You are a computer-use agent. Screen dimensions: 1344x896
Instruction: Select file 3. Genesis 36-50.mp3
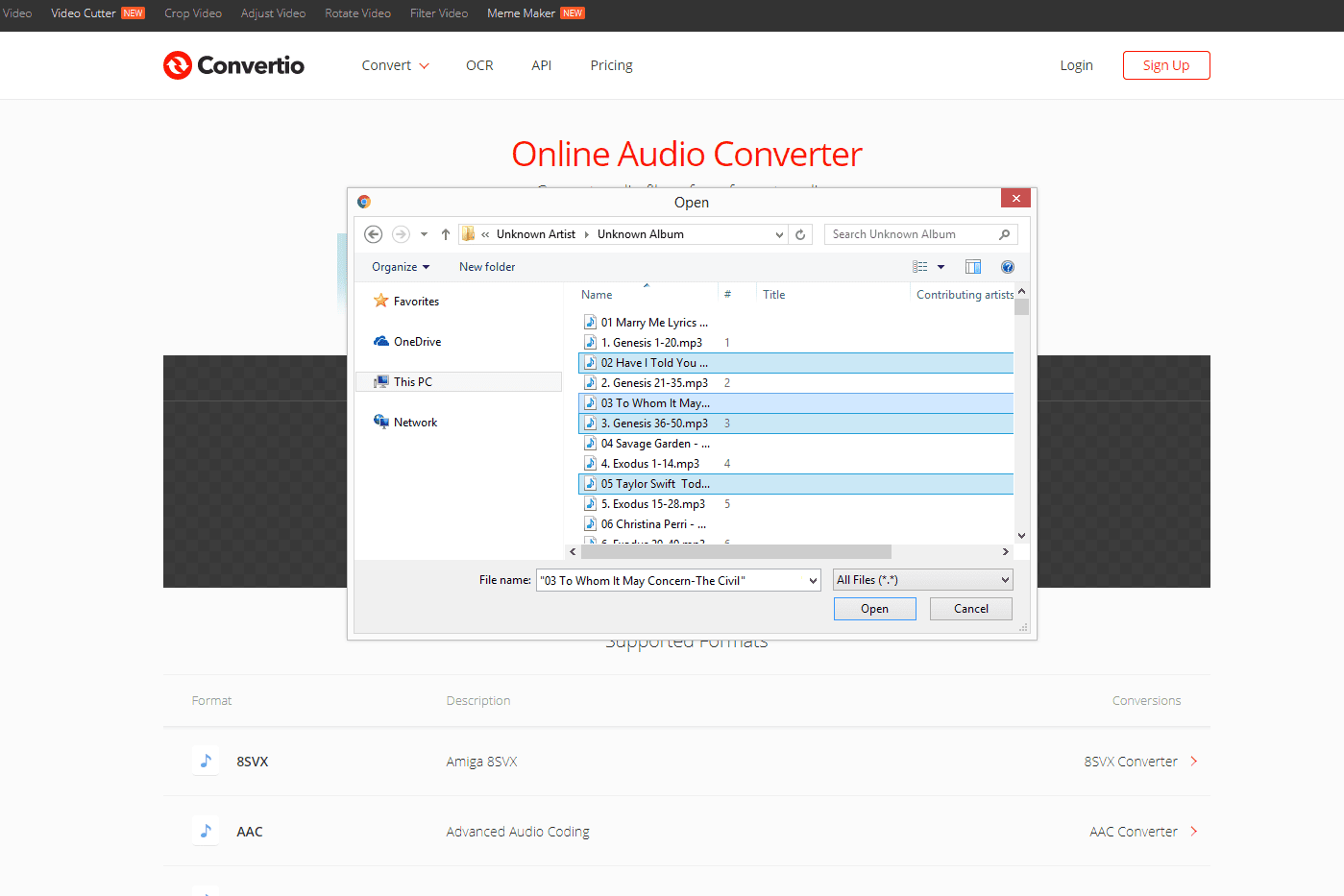click(795, 424)
